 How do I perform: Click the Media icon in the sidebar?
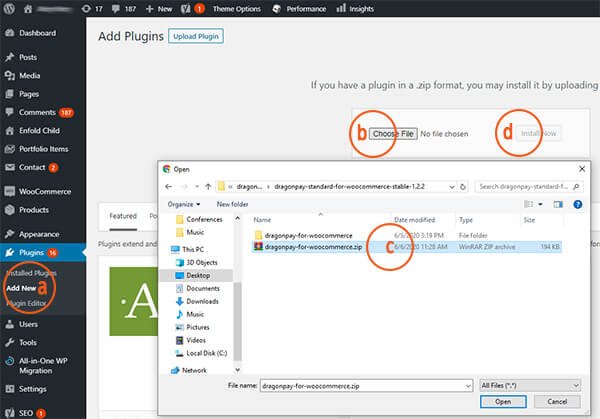(9, 75)
